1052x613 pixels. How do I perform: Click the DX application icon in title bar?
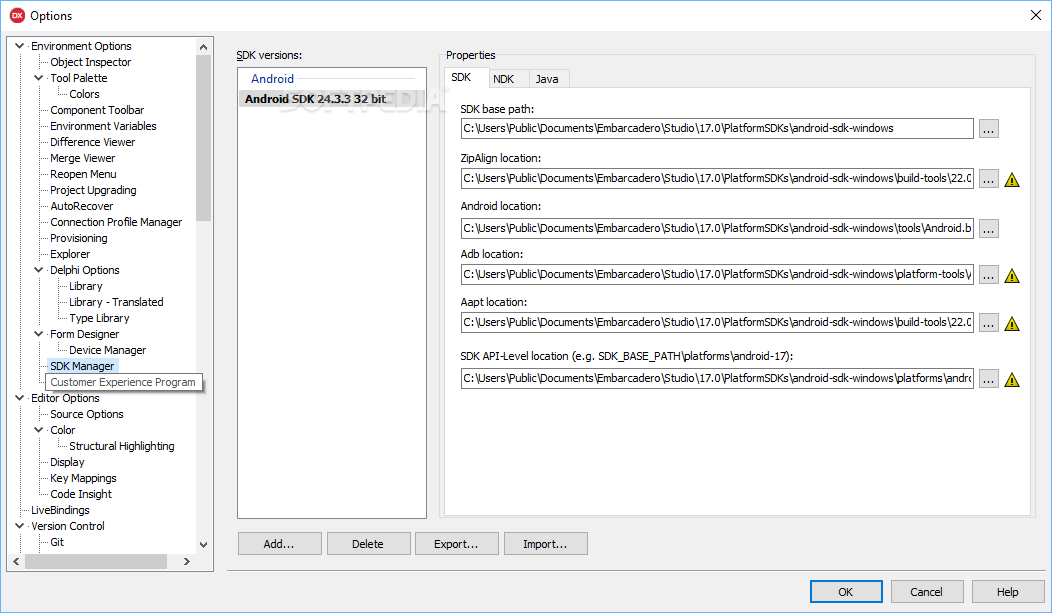(x=17, y=15)
